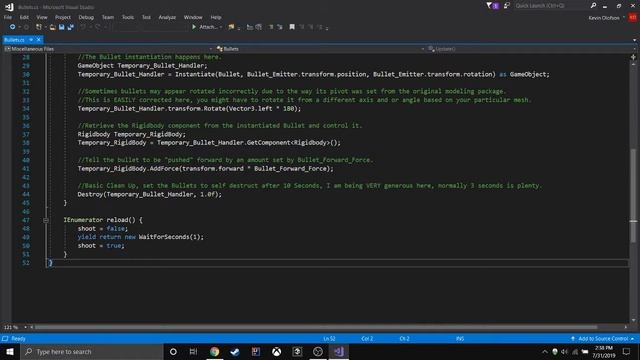640x360 pixels.
Task: Open the Analyze menu
Action: point(167,17)
